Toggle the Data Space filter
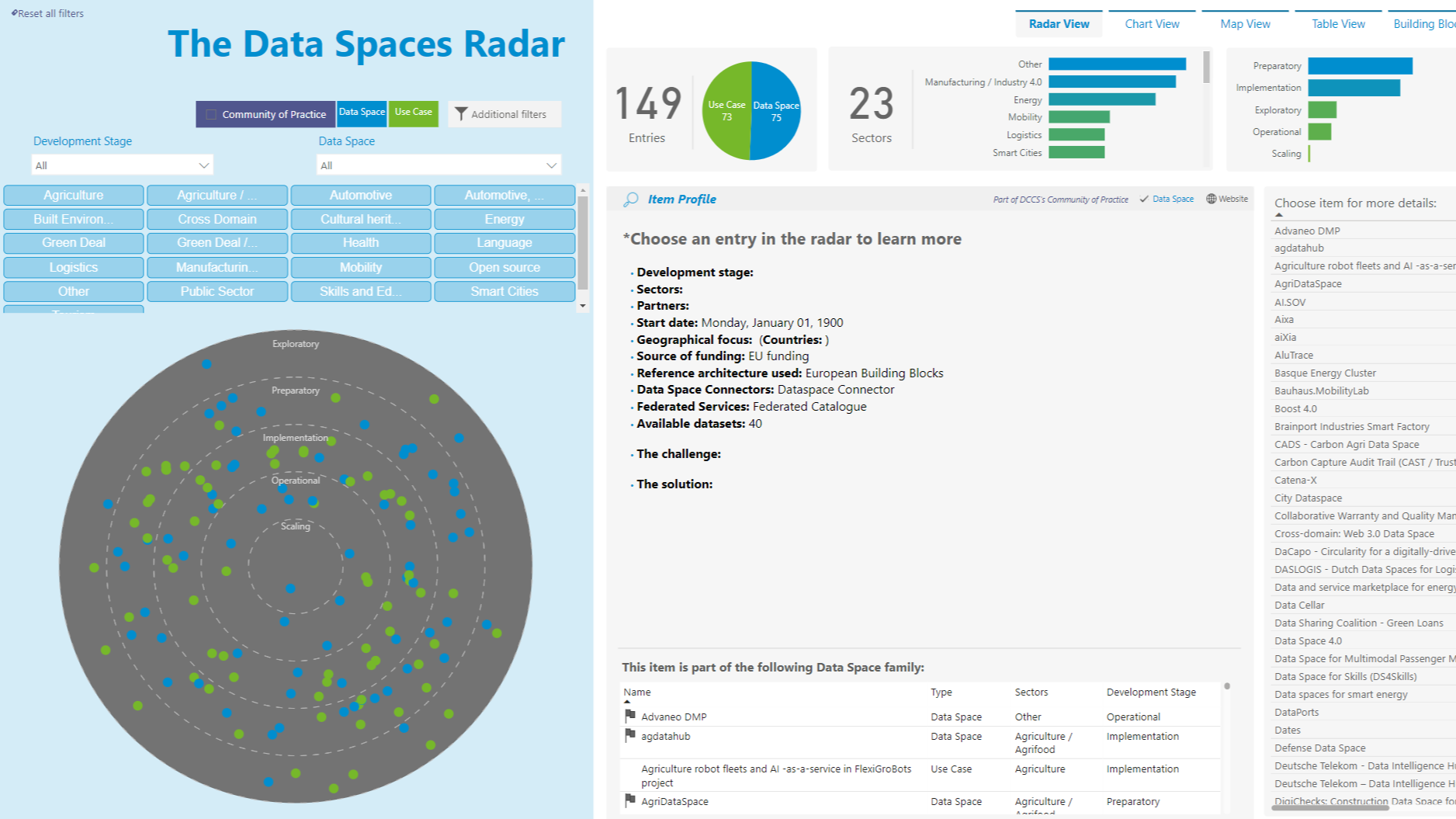This screenshot has width=1456, height=819. point(362,113)
